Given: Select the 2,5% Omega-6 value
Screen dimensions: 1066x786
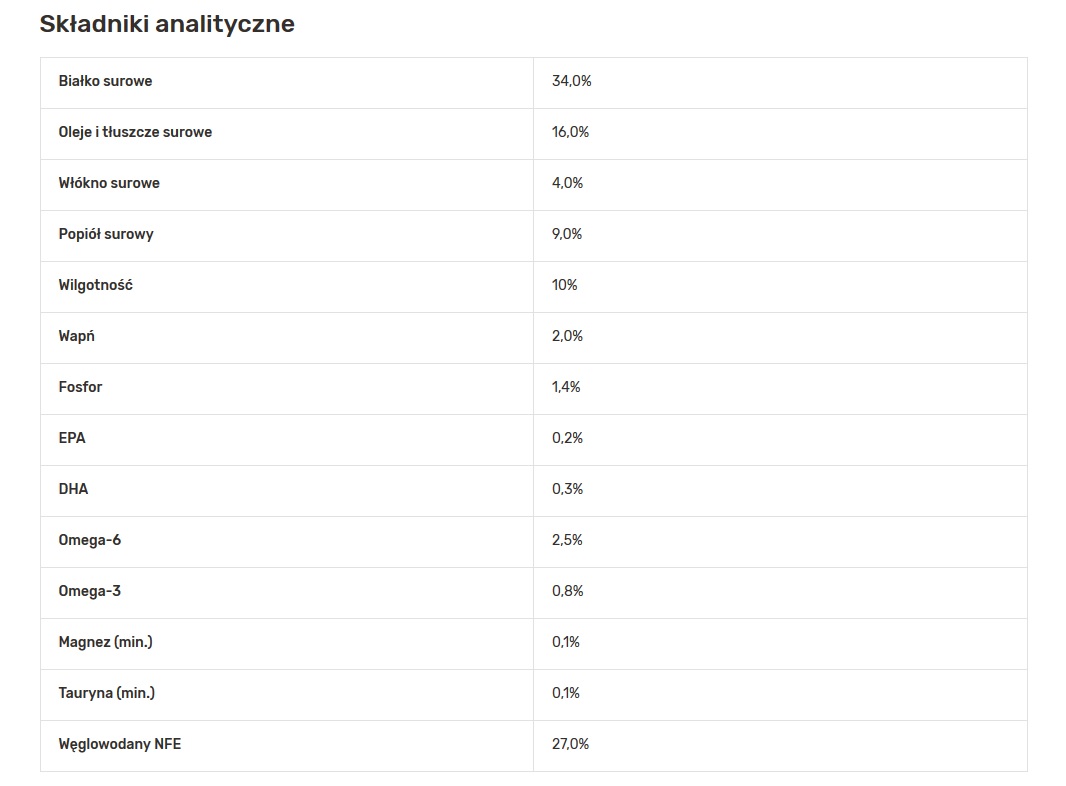Looking at the screenshot, I should coord(567,540).
